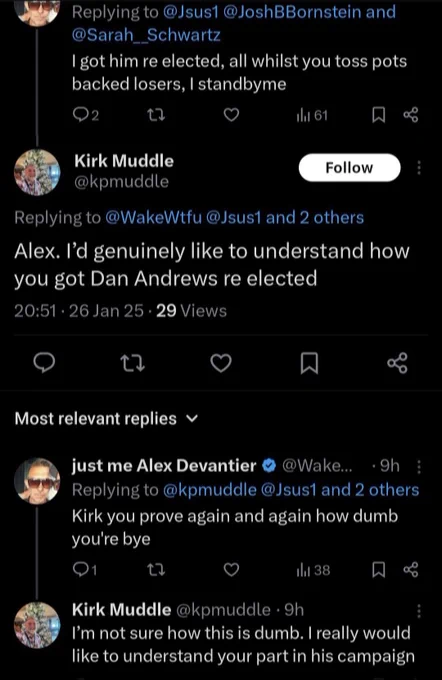
Task: Like Alex Devantier's 'how dumb' reply
Action: pos(231,569)
